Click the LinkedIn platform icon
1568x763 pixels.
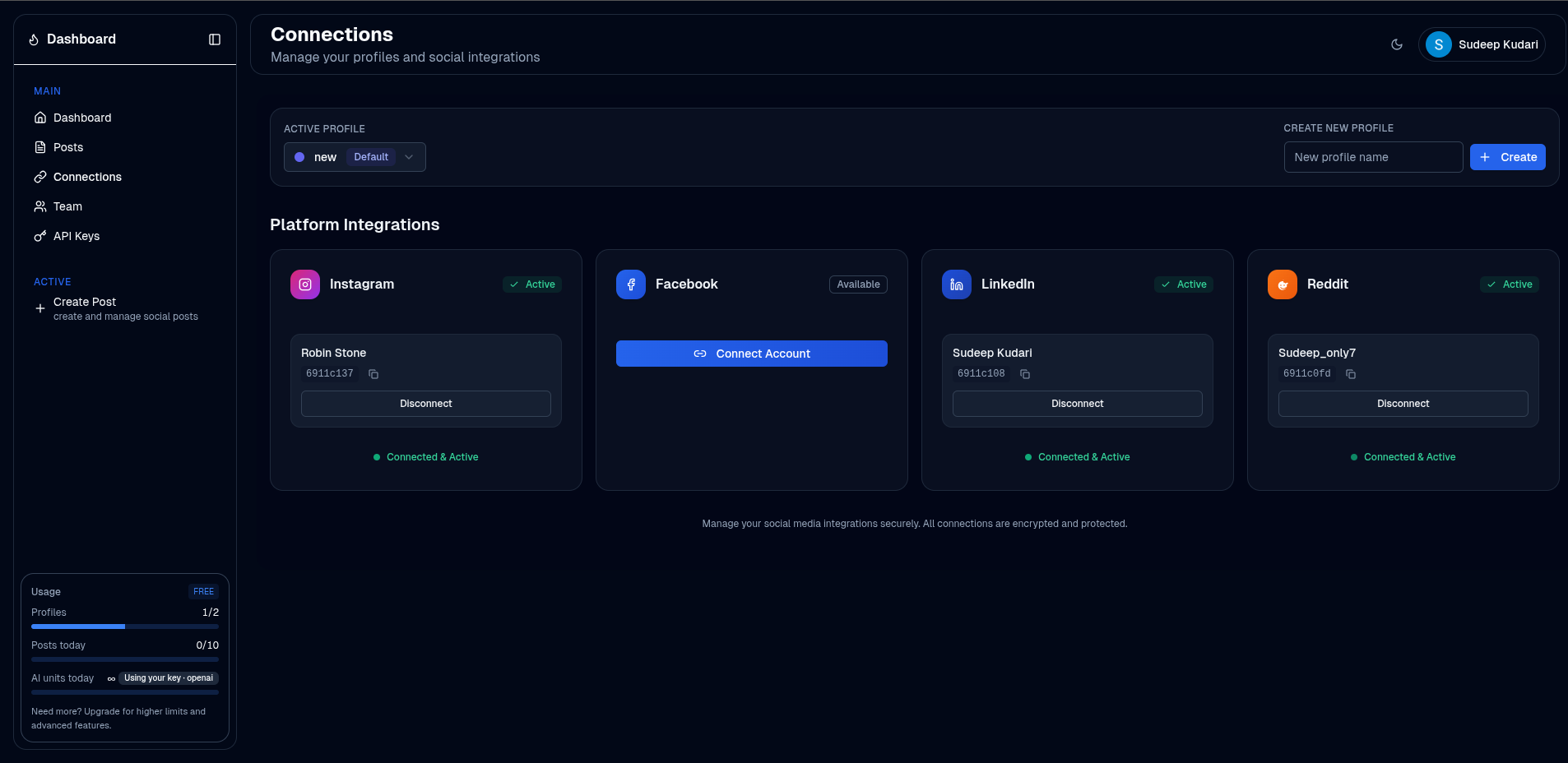point(957,284)
